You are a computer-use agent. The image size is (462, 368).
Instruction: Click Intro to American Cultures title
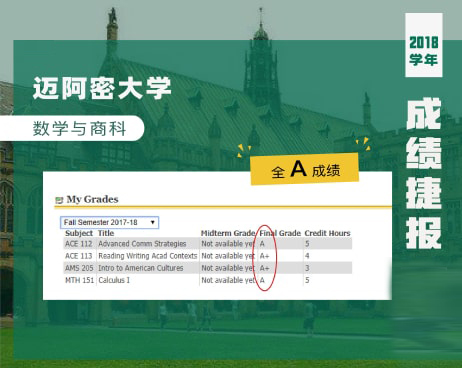click(141, 268)
